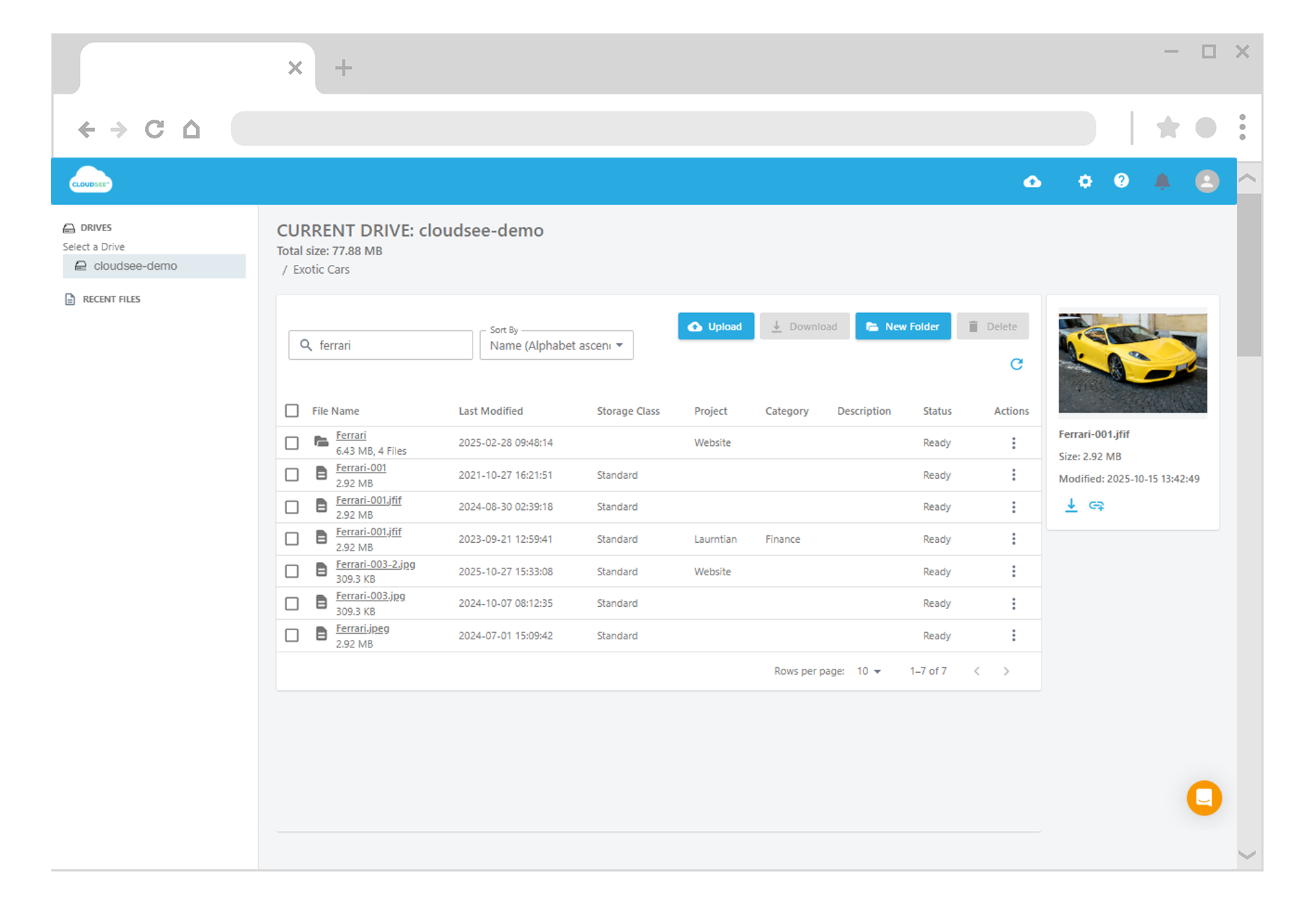The image size is (1307, 924).
Task: Change rows per page dropdown
Action: click(x=869, y=671)
